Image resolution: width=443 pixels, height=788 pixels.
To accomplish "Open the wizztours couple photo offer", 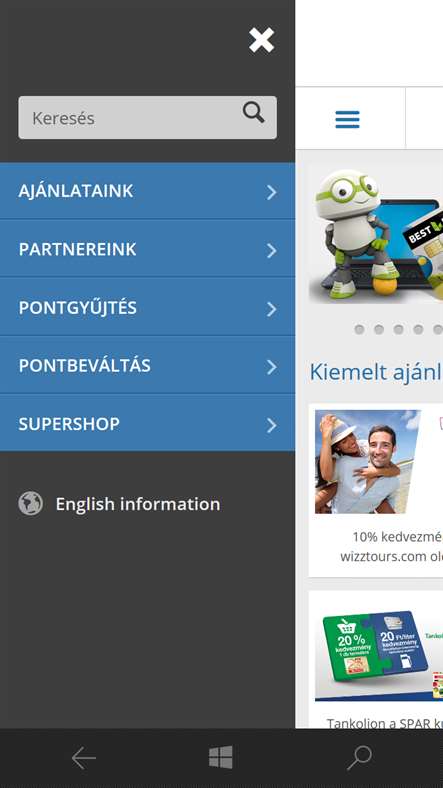I will click(x=368, y=462).
